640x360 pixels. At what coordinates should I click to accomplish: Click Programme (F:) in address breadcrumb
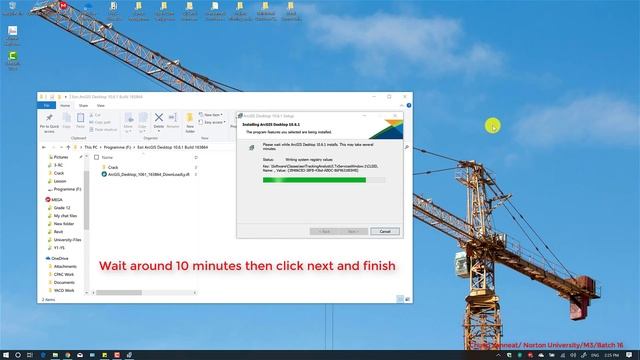coord(117,147)
